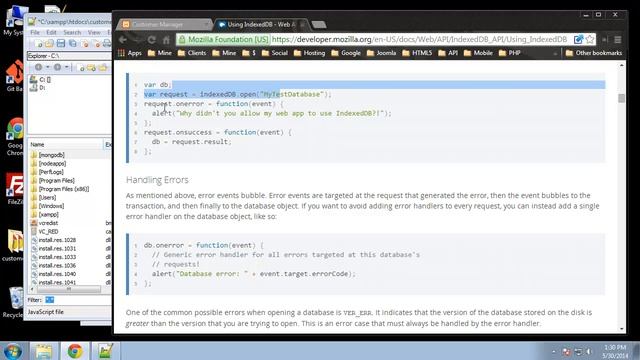The height and width of the screenshot is (360, 640).
Task: Click the blue extension icon in address bar
Action: 578,39
